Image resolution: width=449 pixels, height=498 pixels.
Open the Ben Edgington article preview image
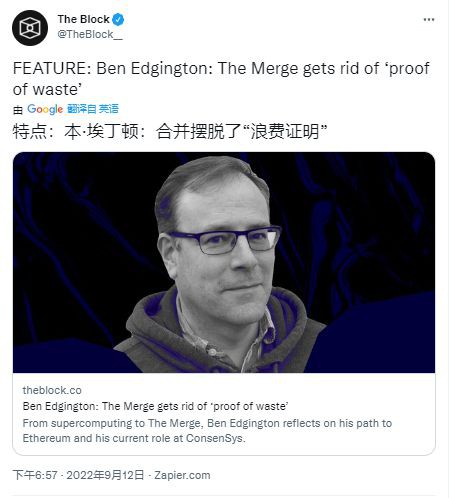pyautogui.click(x=224, y=262)
